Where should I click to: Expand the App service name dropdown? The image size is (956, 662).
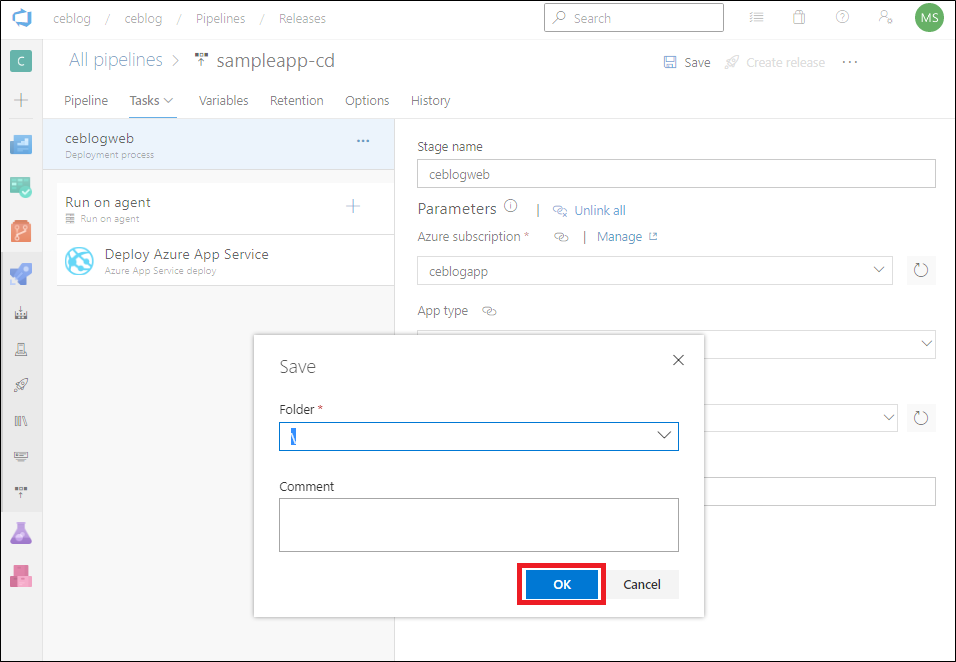(x=888, y=418)
